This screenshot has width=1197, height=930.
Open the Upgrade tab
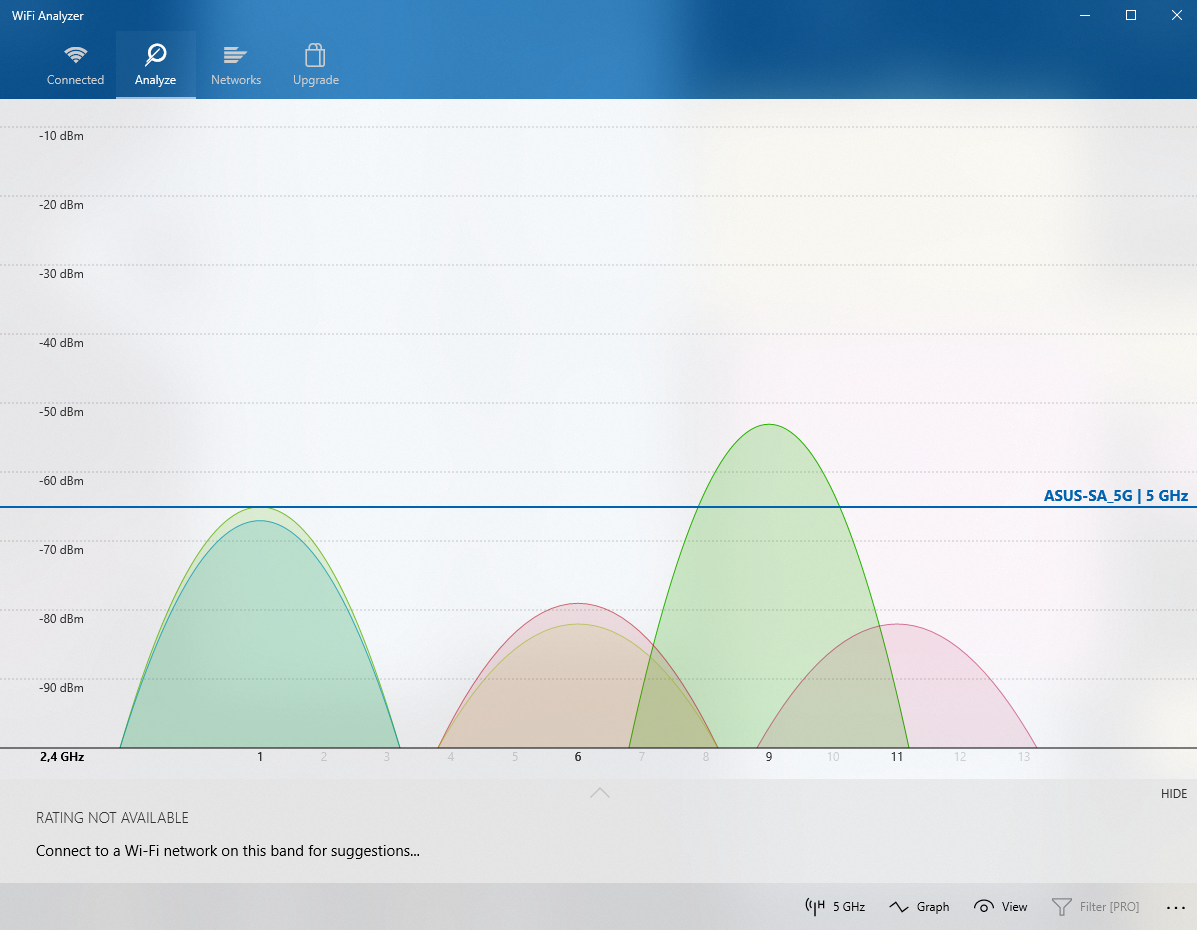[x=316, y=65]
